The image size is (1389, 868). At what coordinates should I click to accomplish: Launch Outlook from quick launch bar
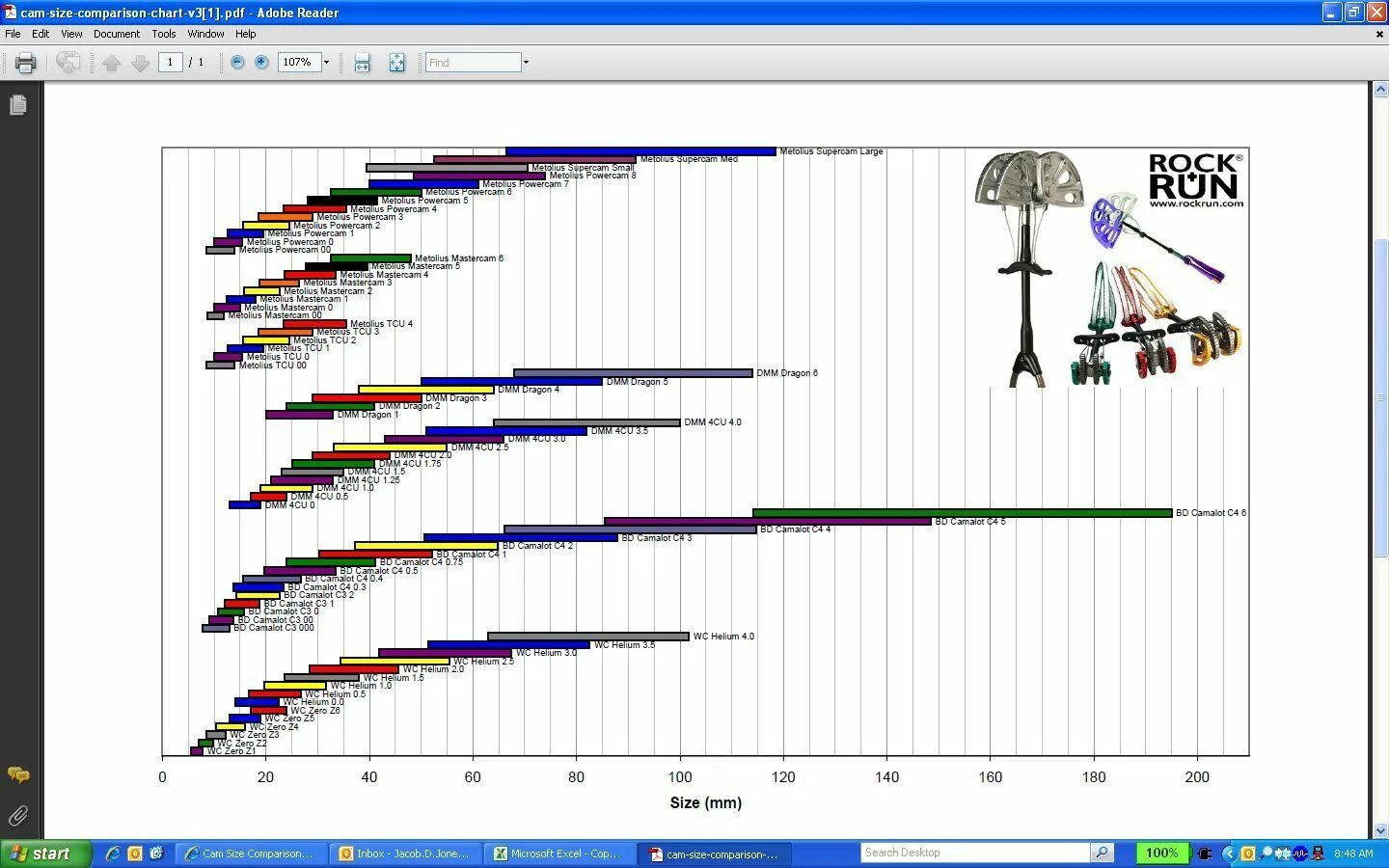[135, 854]
